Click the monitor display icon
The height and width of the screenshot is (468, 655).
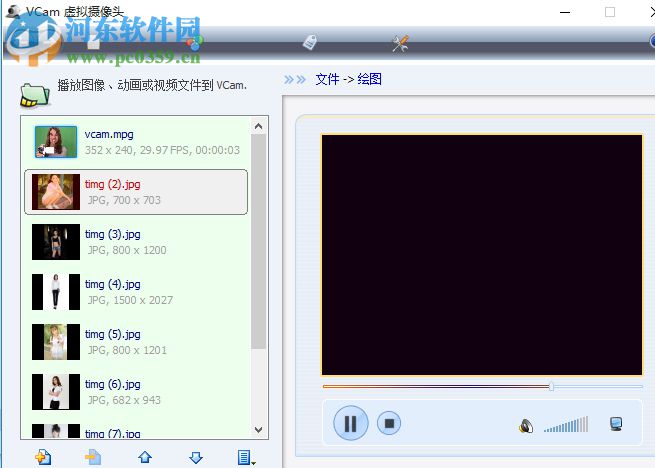(616, 424)
